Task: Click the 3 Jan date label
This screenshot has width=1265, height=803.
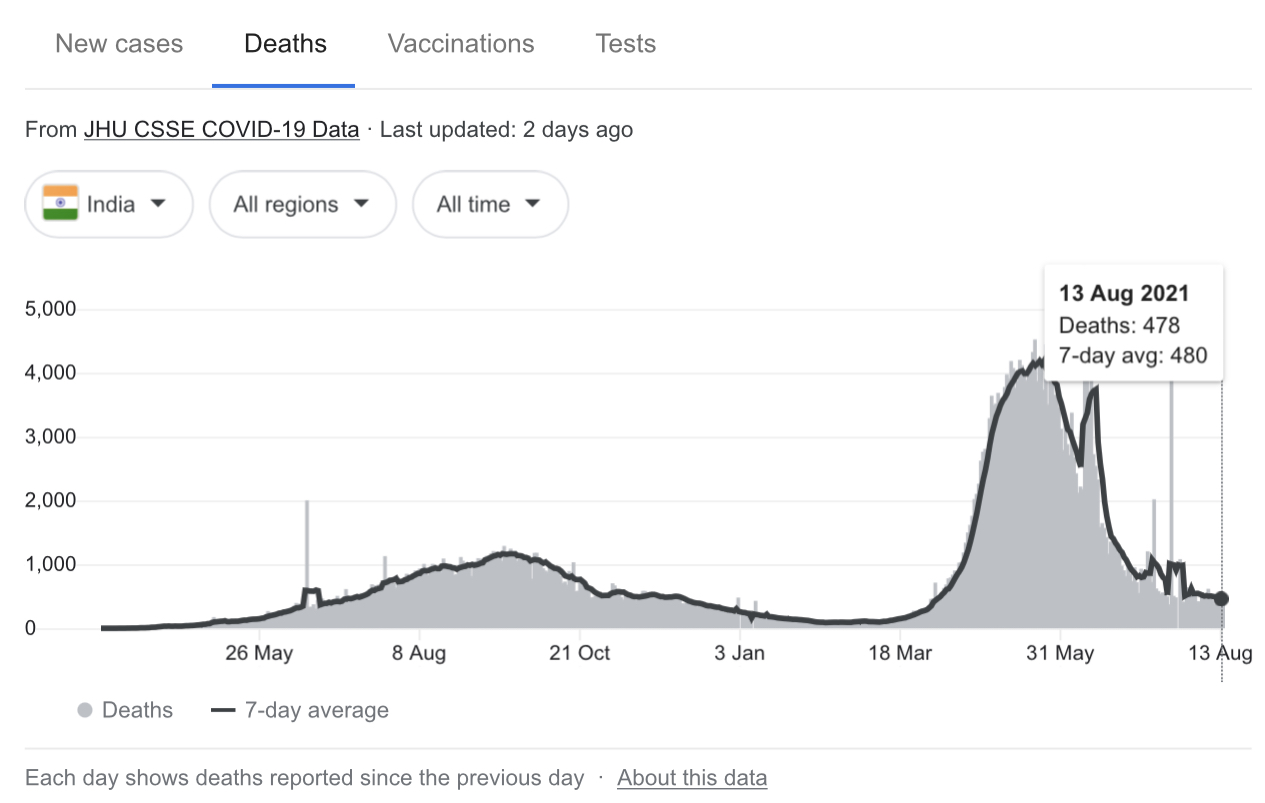Action: point(740,654)
